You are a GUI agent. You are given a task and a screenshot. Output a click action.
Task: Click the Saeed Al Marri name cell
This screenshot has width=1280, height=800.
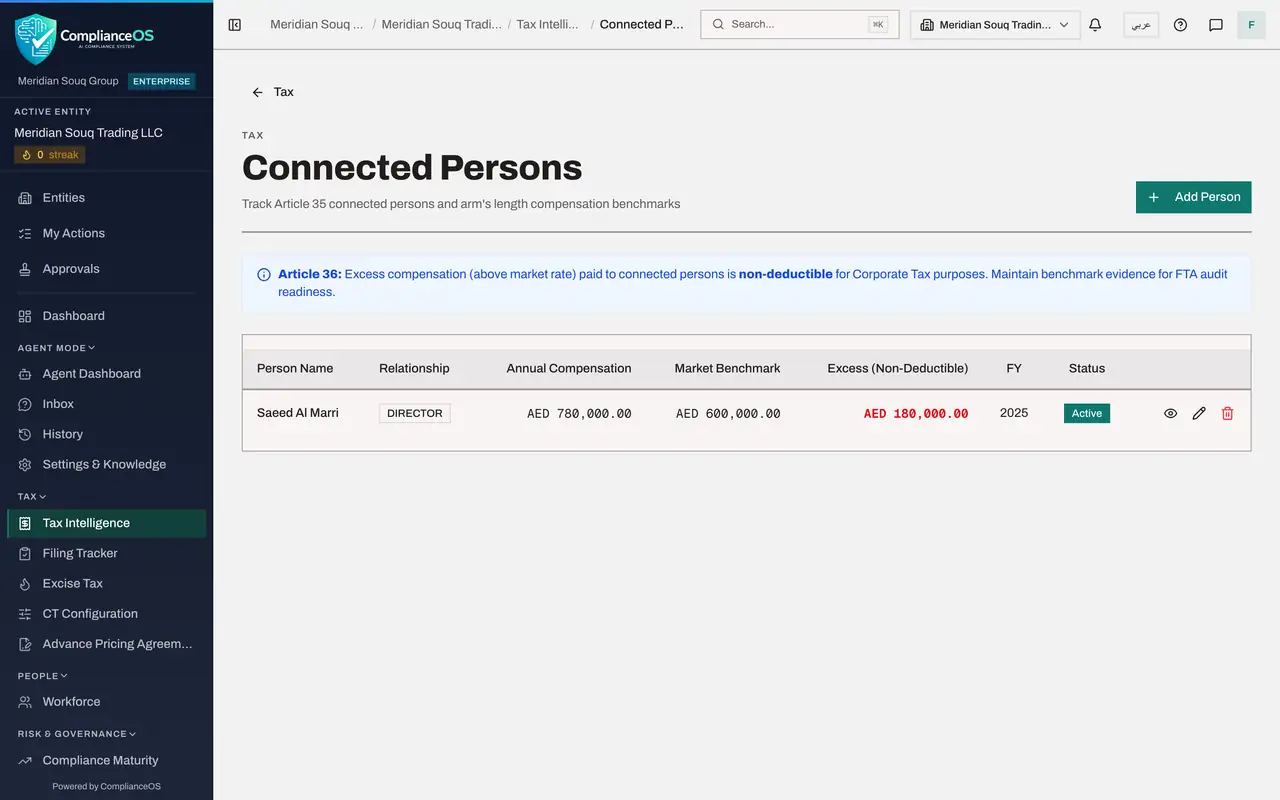pyautogui.click(x=298, y=413)
